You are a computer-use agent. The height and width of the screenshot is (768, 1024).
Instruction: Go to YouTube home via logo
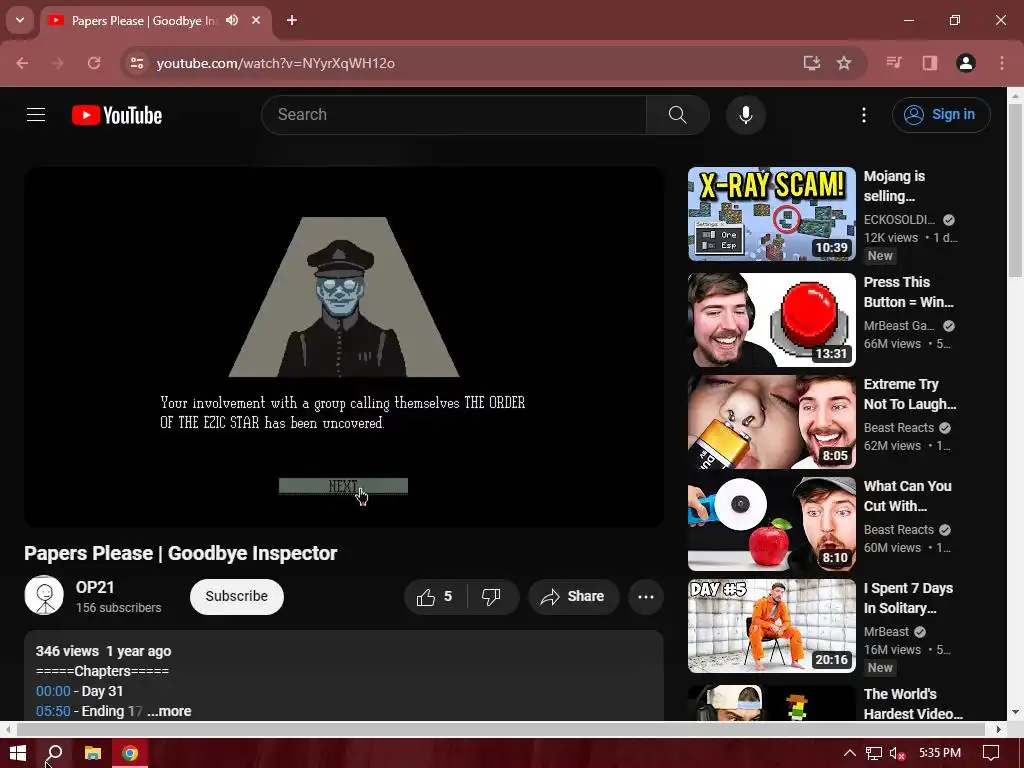coord(117,115)
